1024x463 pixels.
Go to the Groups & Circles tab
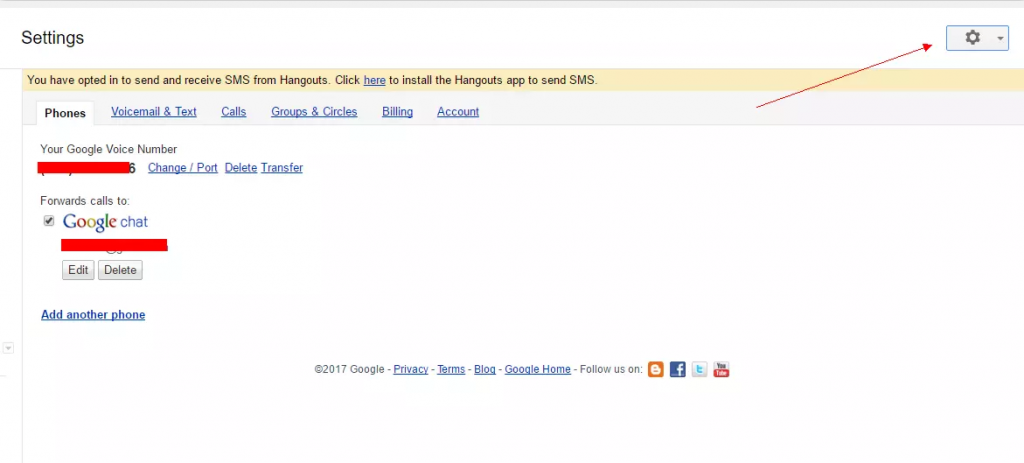pos(314,112)
